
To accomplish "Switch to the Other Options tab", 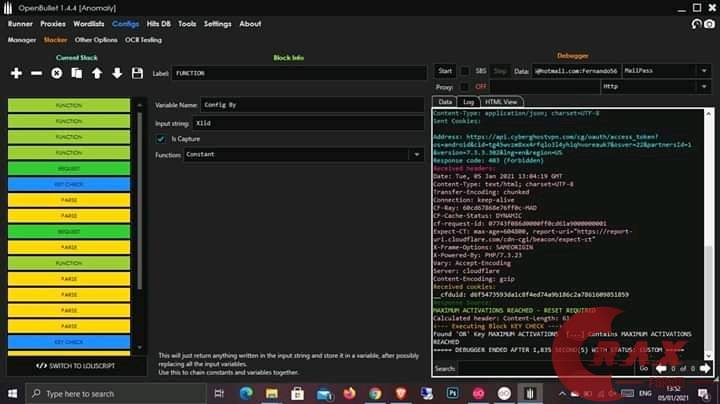I will click(x=96, y=40).
